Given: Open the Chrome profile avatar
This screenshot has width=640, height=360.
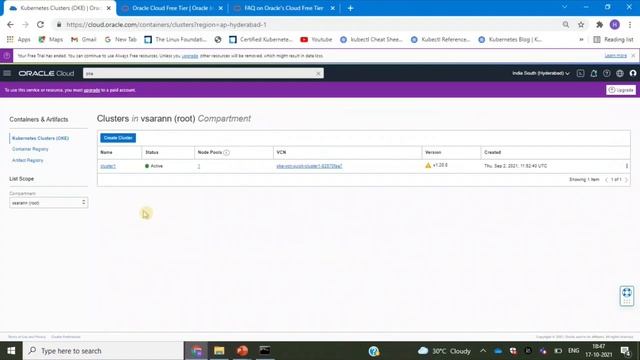Looking at the screenshot, I should coord(615,24).
